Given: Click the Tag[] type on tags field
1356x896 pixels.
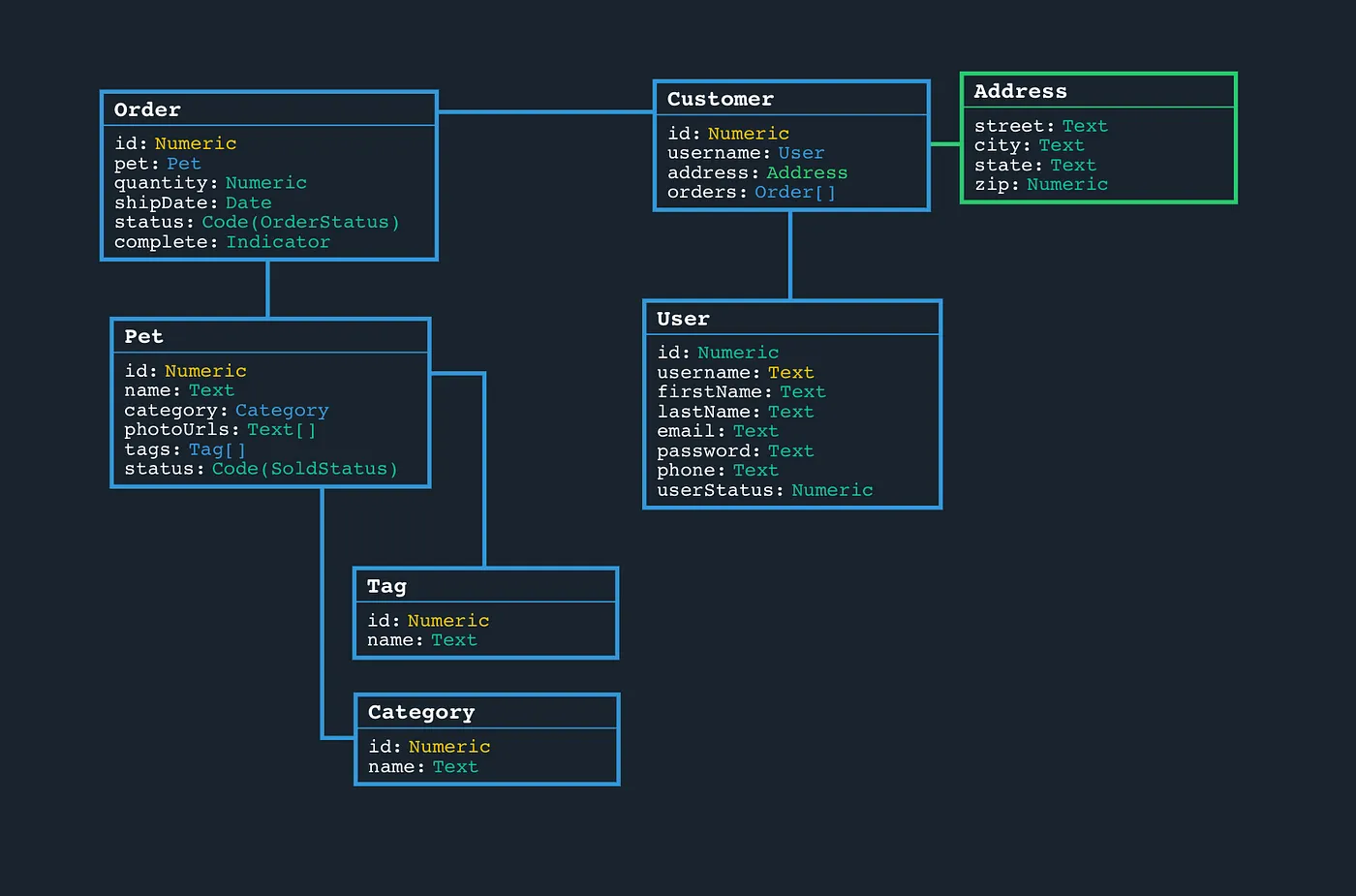Looking at the screenshot, I should click(217, 449).
